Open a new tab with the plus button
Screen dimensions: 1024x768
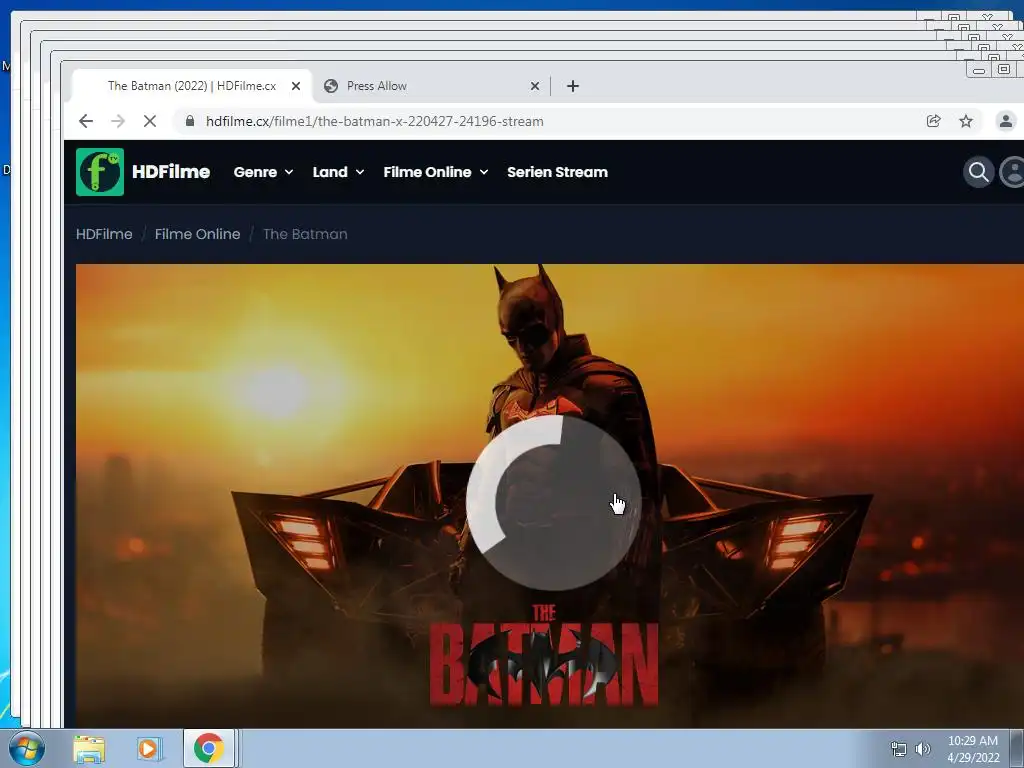point(573,86)
